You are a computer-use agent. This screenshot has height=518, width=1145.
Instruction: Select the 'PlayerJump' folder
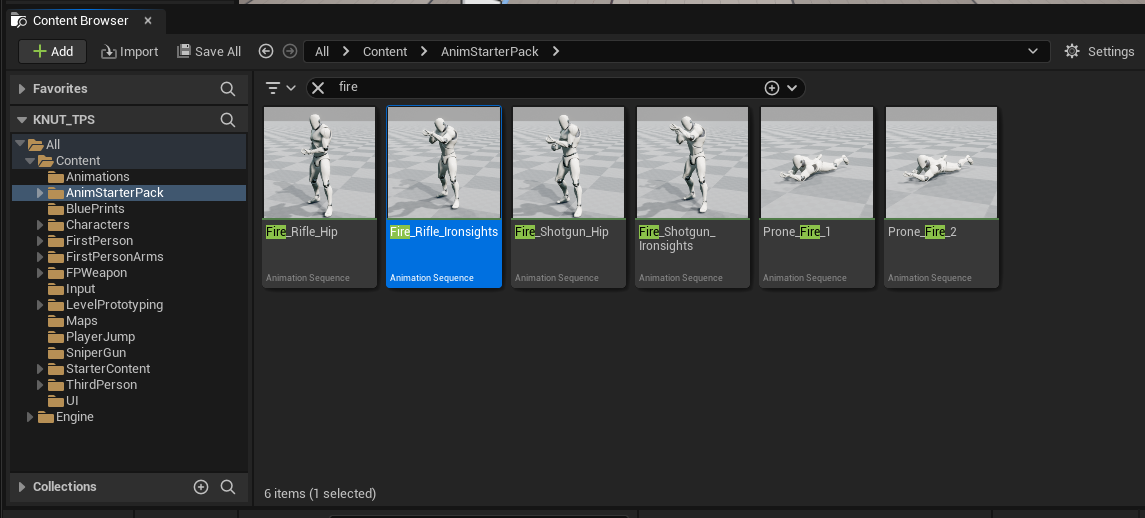point(100,338)
